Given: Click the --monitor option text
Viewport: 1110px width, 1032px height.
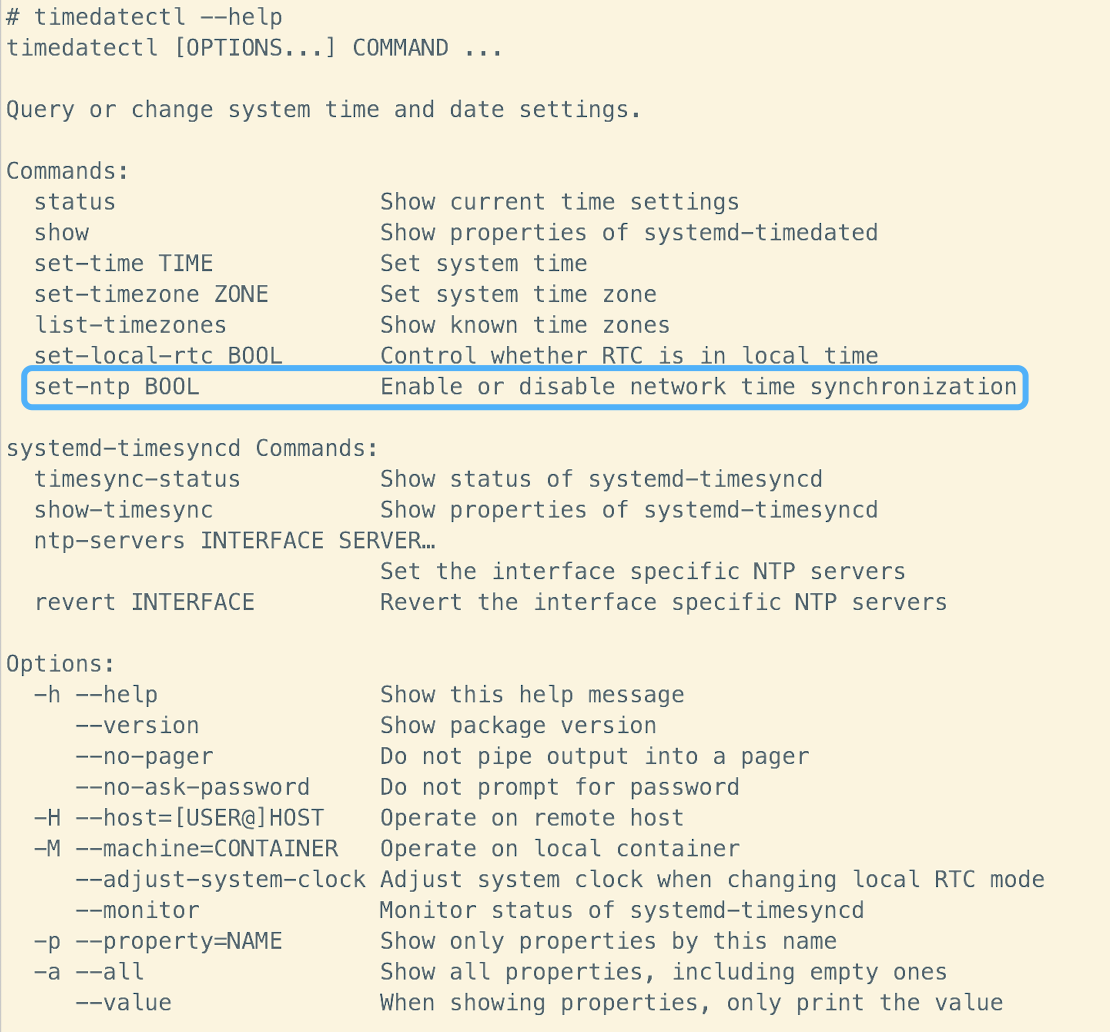Looking at the screenshot, I should pyautogui.click(x=137, y=911).
